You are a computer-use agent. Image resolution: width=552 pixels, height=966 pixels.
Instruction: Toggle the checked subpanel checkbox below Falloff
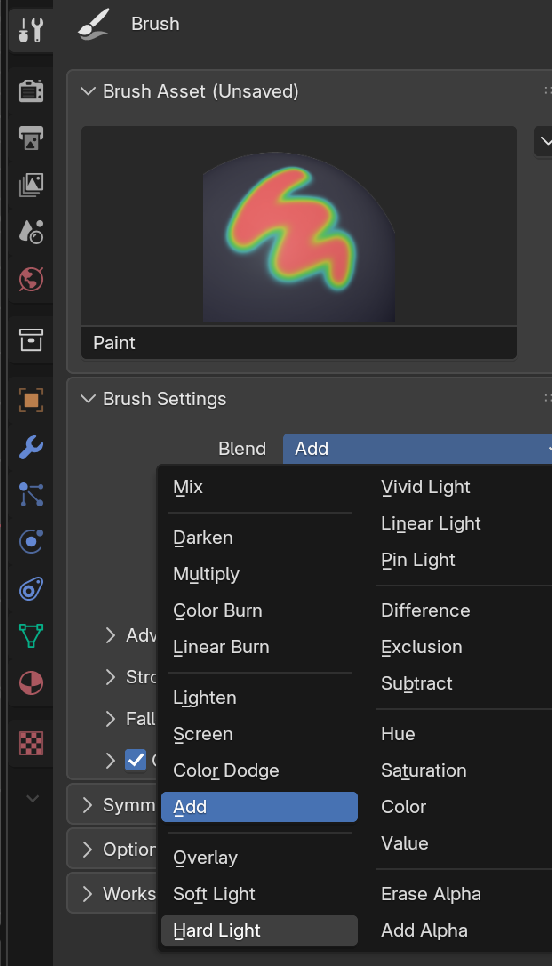click(135, 760)
